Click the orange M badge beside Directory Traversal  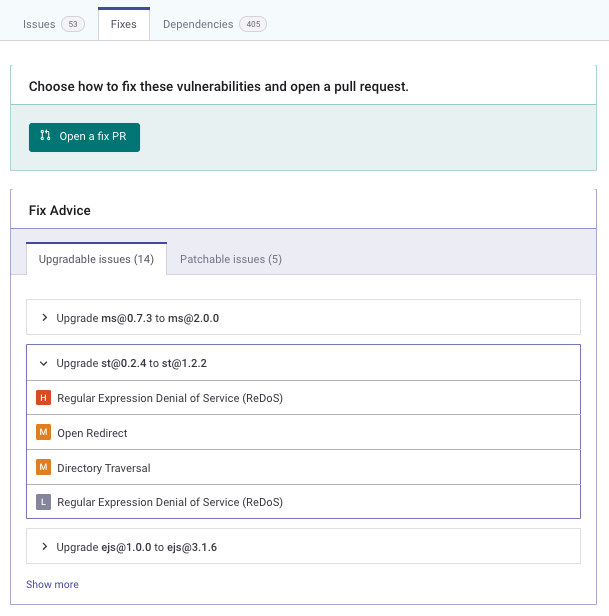pos(44,467)
